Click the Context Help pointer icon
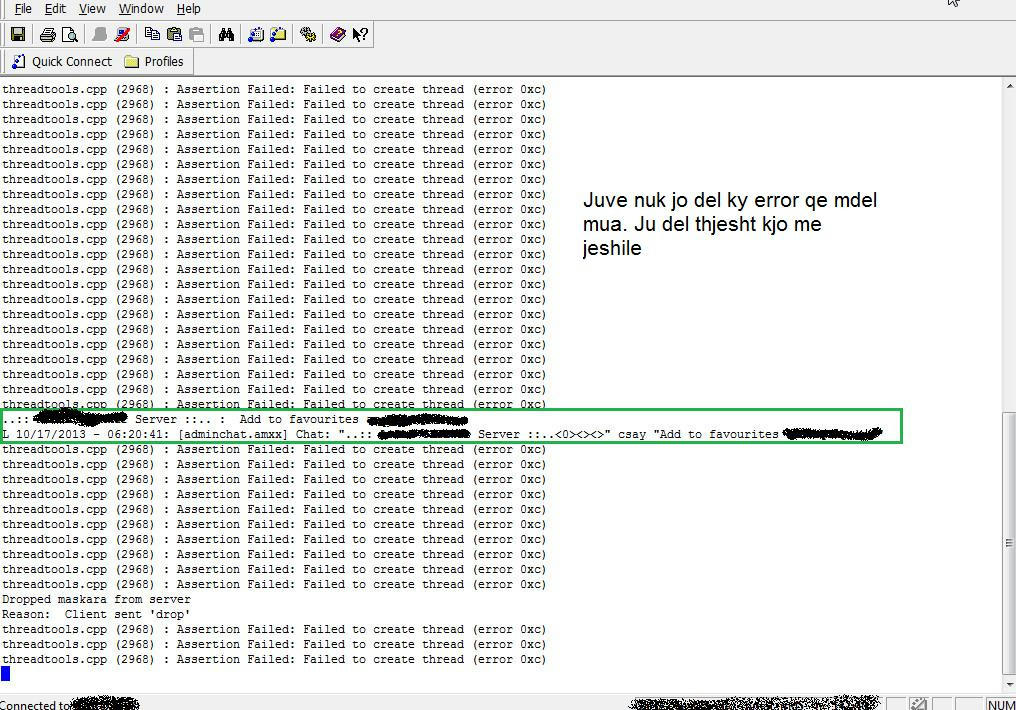 [x=360, y=34]
